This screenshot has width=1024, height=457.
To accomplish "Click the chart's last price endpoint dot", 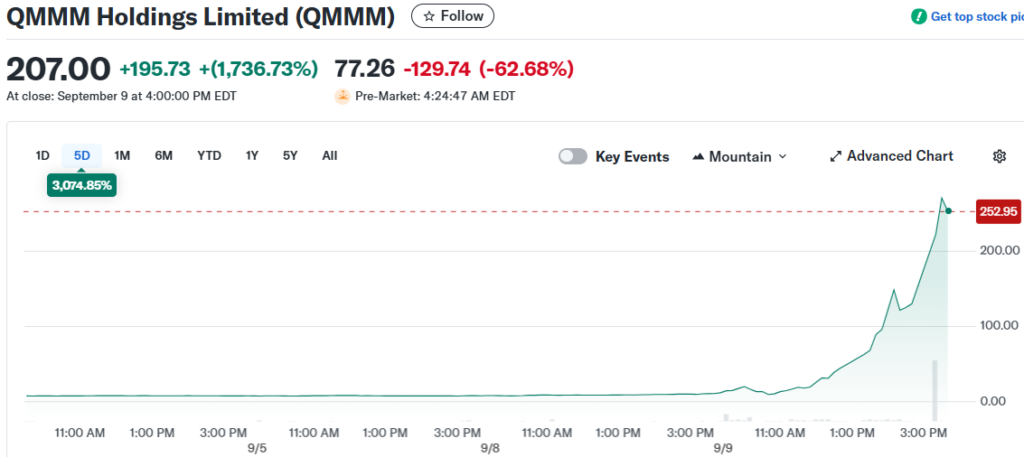I will pos(948,211).
